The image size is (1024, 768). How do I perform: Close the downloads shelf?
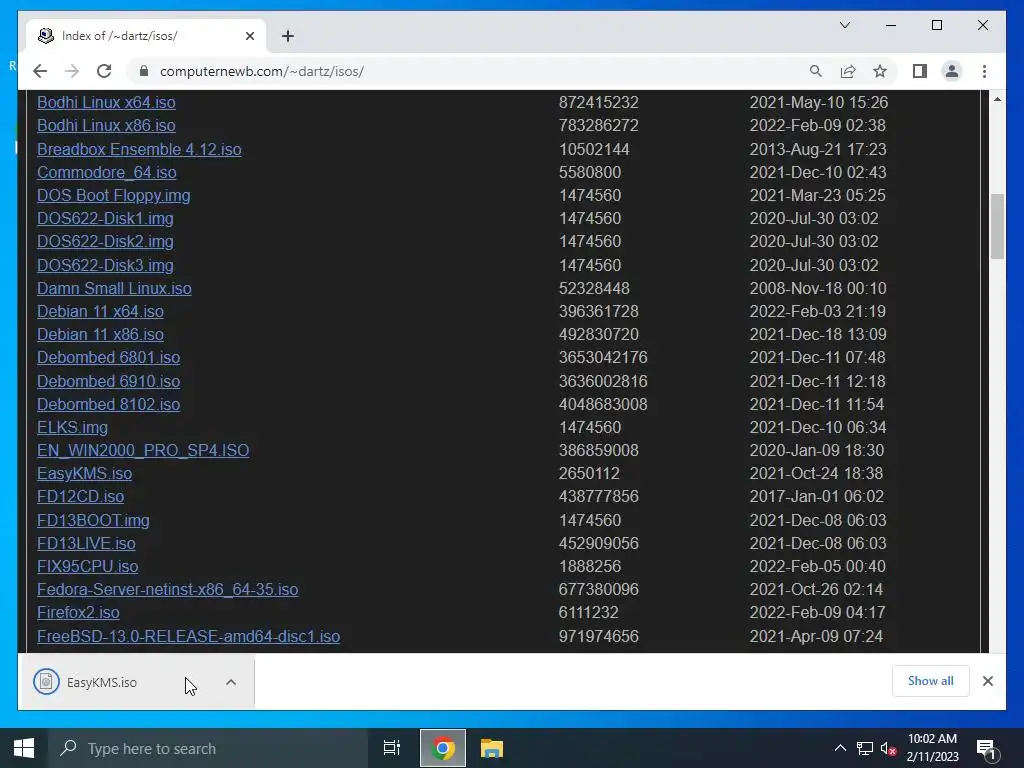pyautogui.click(x=987, y=681)
